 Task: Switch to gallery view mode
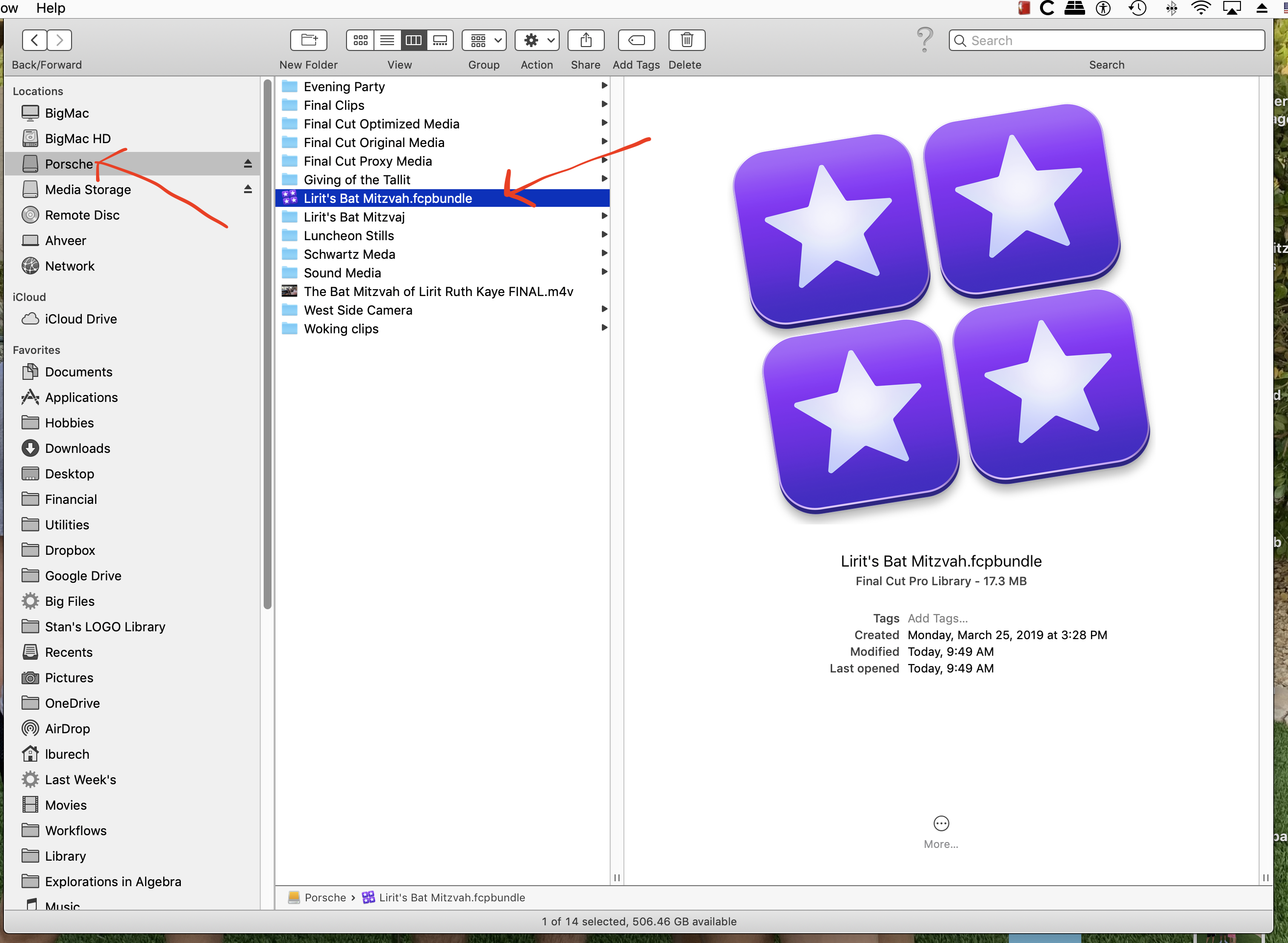(440, 41)
